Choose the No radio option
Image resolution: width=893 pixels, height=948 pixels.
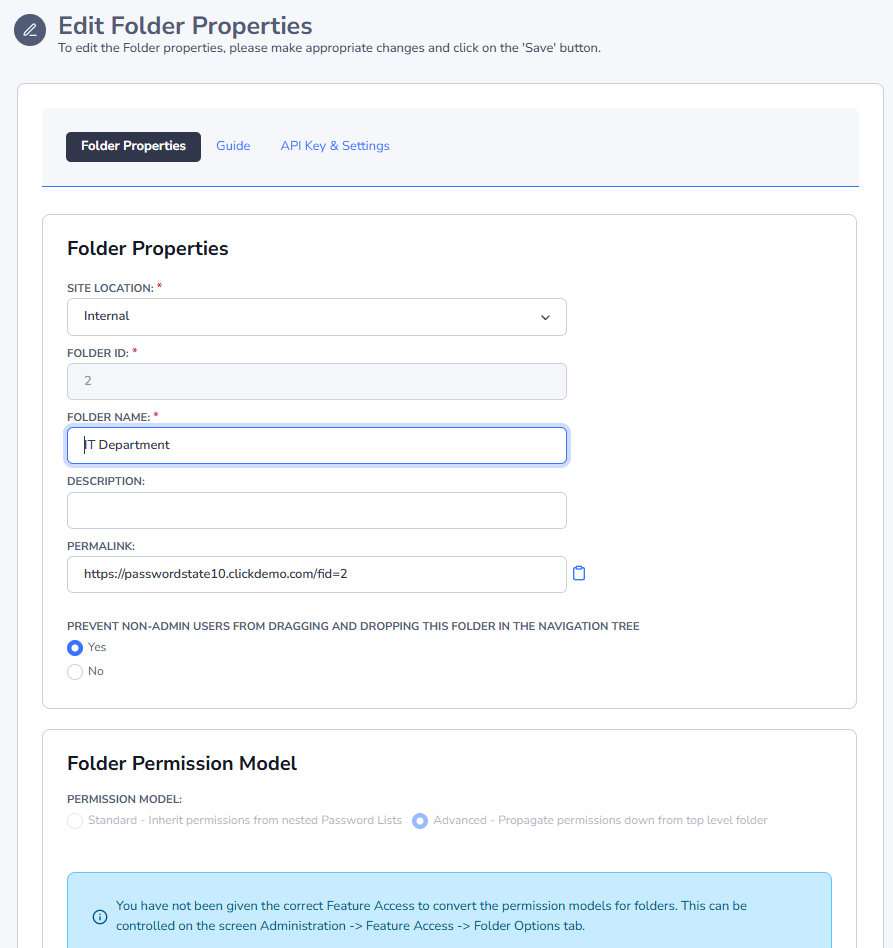(x=75, y=672)
